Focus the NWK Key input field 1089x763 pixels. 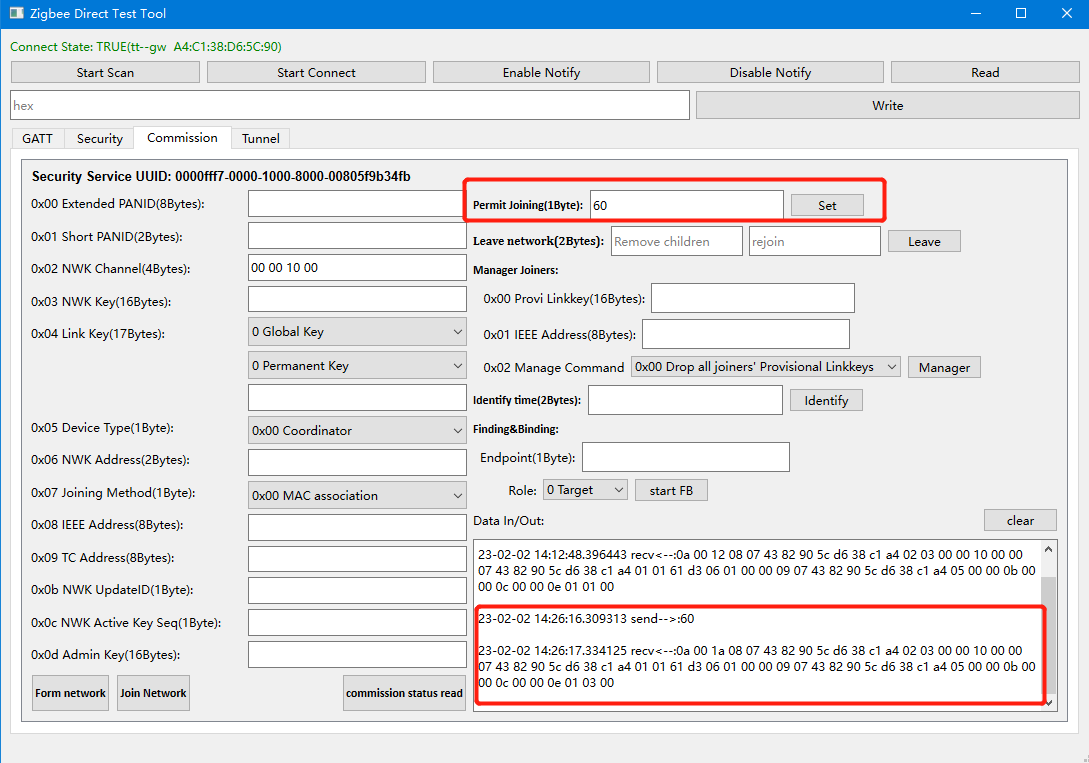click(x=357, y=300)
